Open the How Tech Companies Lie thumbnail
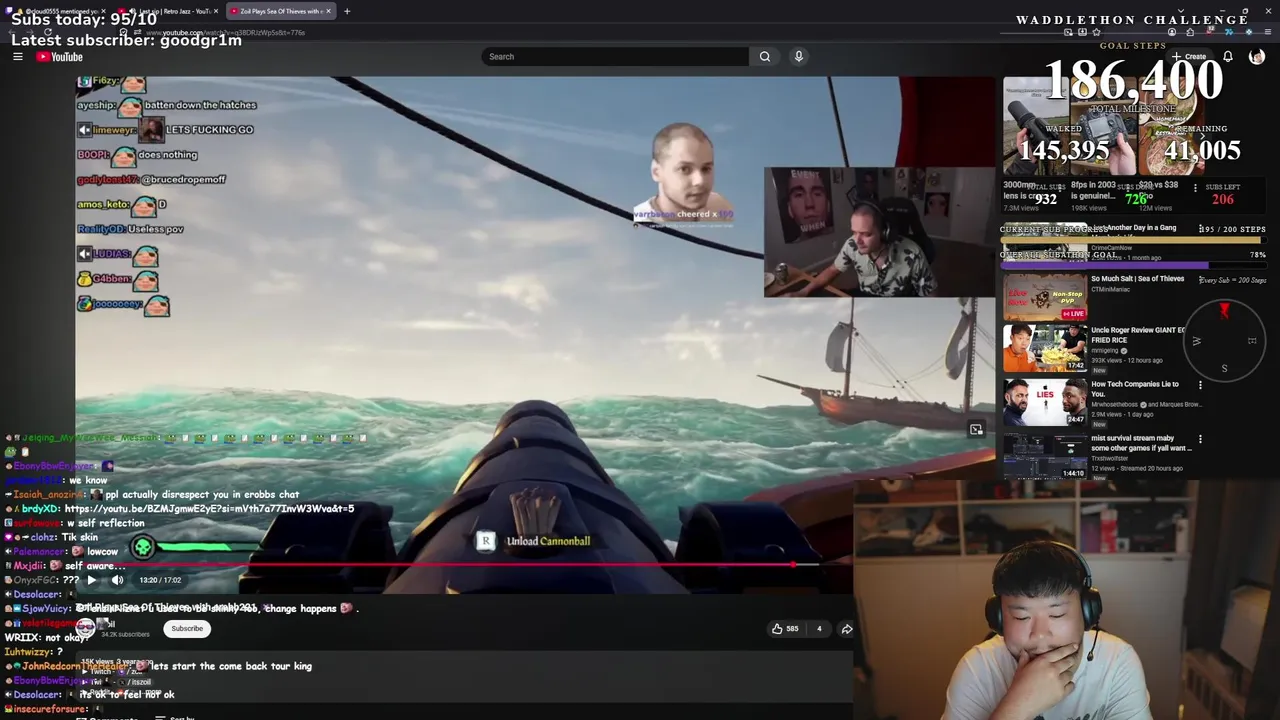Image resolution: width=1280 pixels, height=720 pixels. 1045,401
